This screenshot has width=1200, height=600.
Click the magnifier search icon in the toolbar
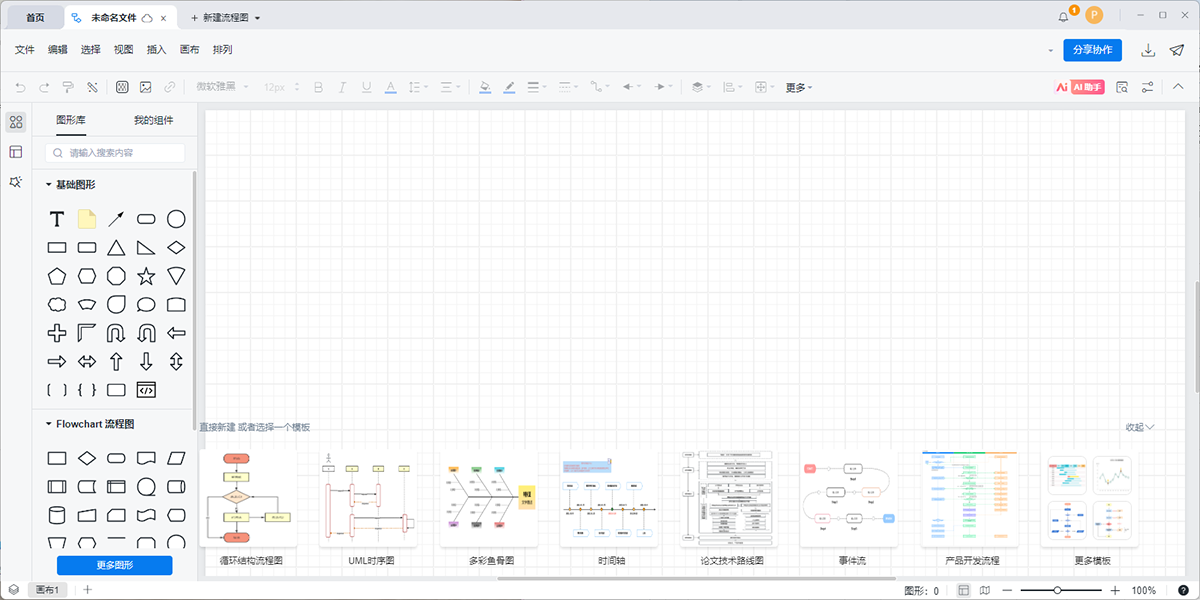coord(1122,87)
